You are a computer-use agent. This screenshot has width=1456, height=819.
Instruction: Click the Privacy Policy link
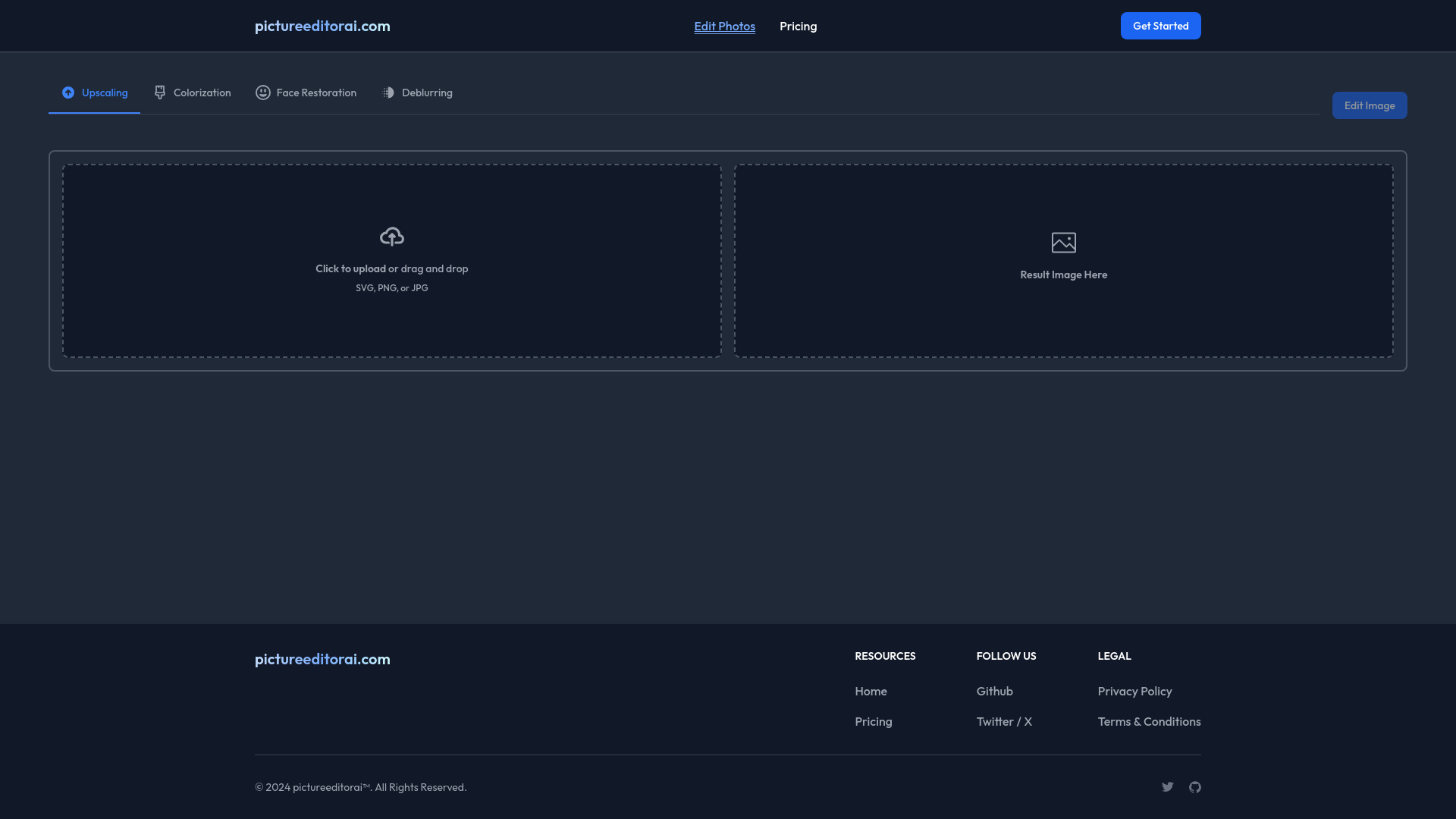click(1135, 692)
